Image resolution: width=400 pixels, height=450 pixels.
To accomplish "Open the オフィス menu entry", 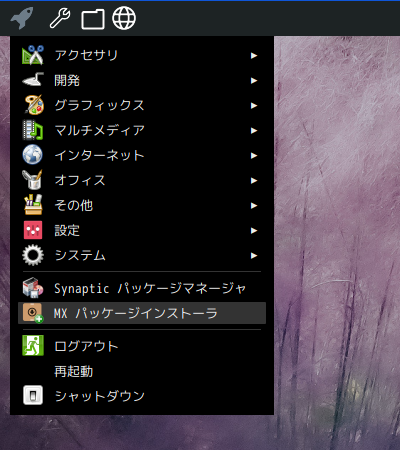I will 142,180.
